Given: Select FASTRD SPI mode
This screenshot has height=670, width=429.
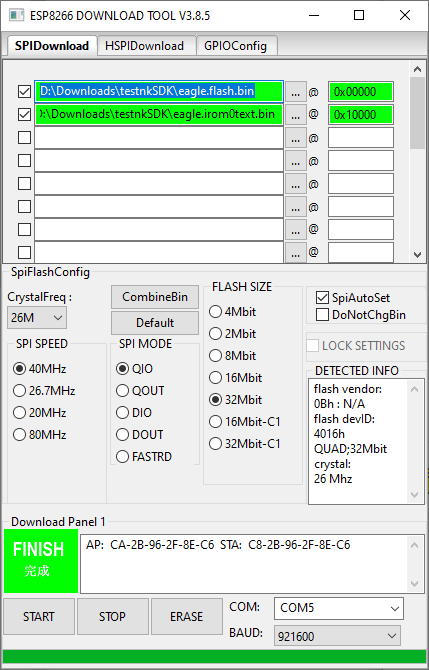Looking at the screenshot, I should [144, 457].
